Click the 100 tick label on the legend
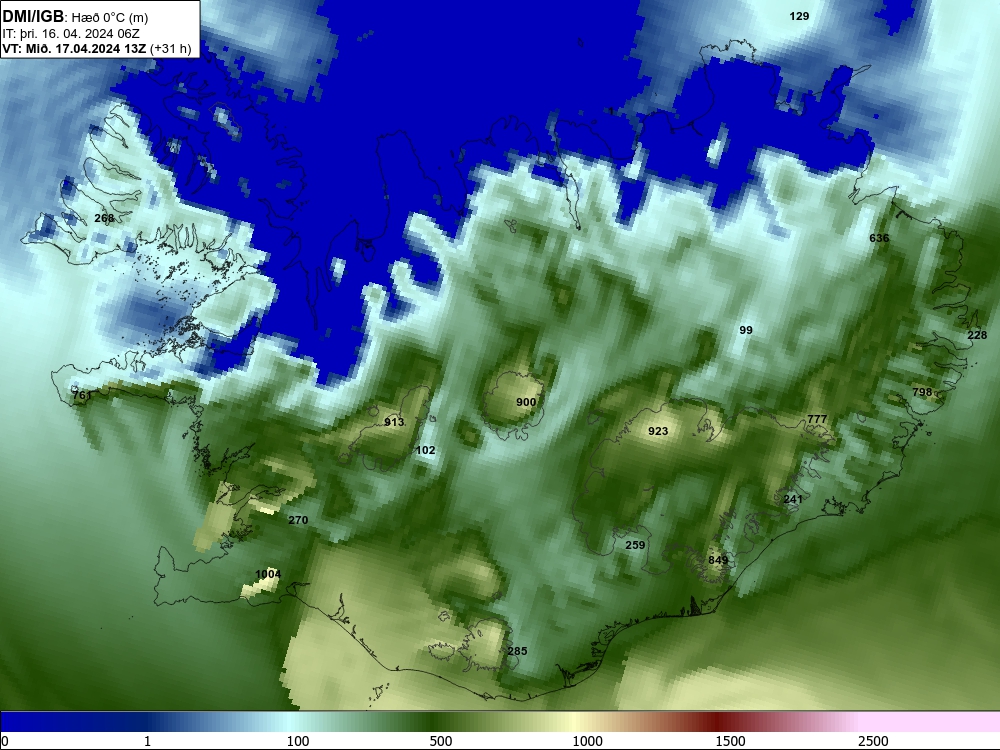 click(x=298, y=741)
